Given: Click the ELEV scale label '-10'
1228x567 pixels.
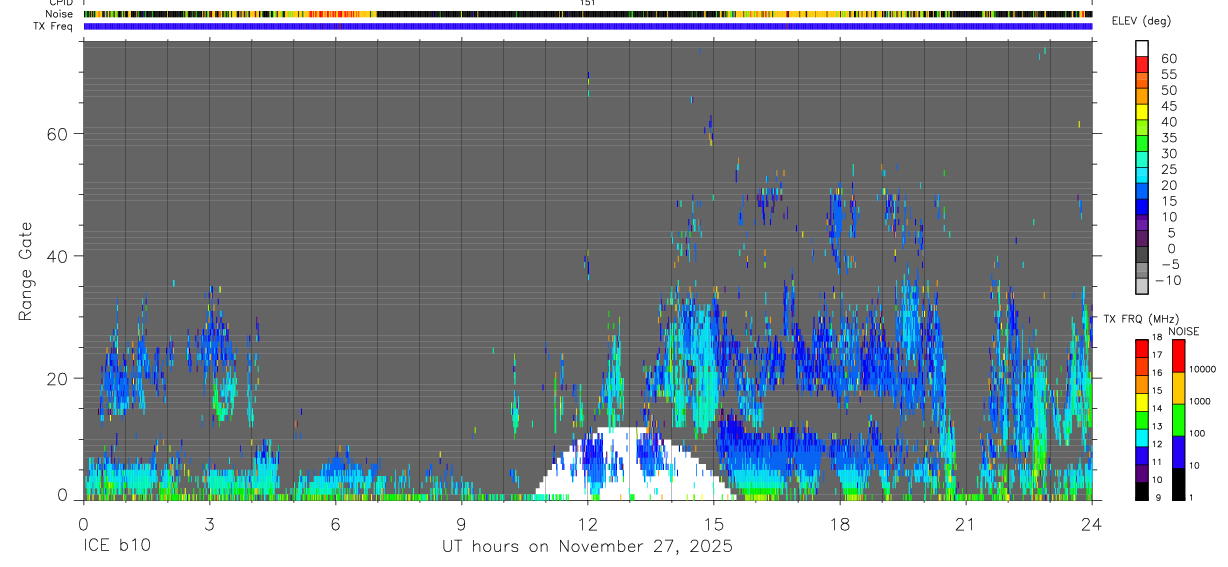Looking at the screenshot, I should pos(1167,281).
